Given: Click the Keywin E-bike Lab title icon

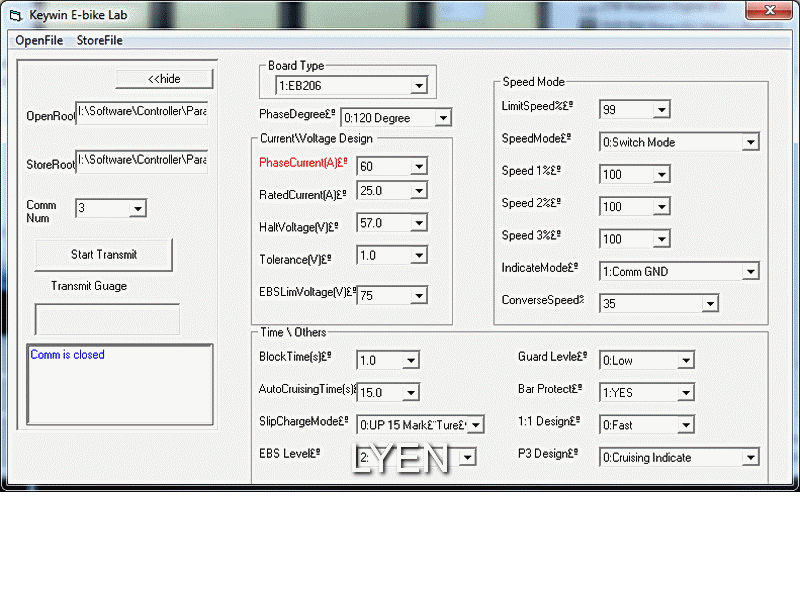Looking at the screenshot, I should pyautogui.click(x=16, y=15).
